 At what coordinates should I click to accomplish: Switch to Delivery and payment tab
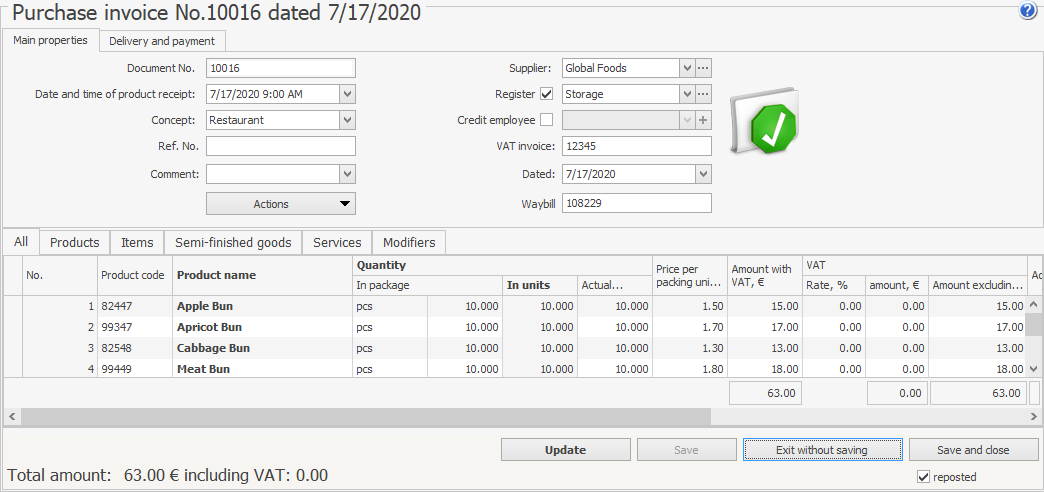(x=162, y=41)
